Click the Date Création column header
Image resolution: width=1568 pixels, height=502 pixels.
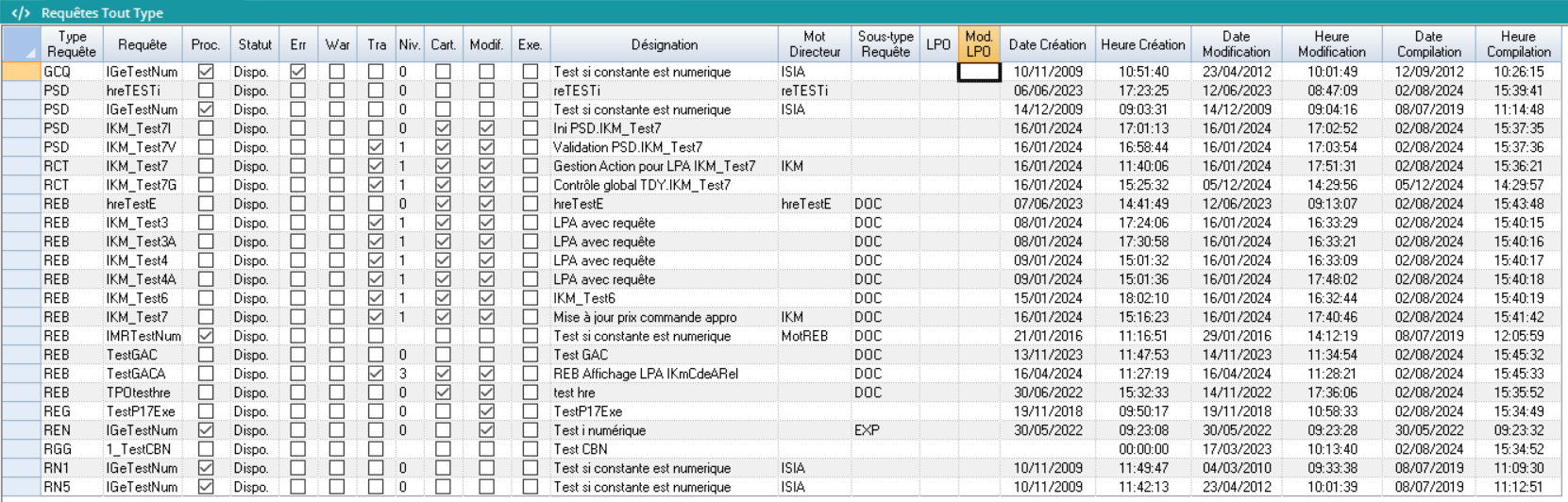pyautogui.click(x=1047, y=44)
